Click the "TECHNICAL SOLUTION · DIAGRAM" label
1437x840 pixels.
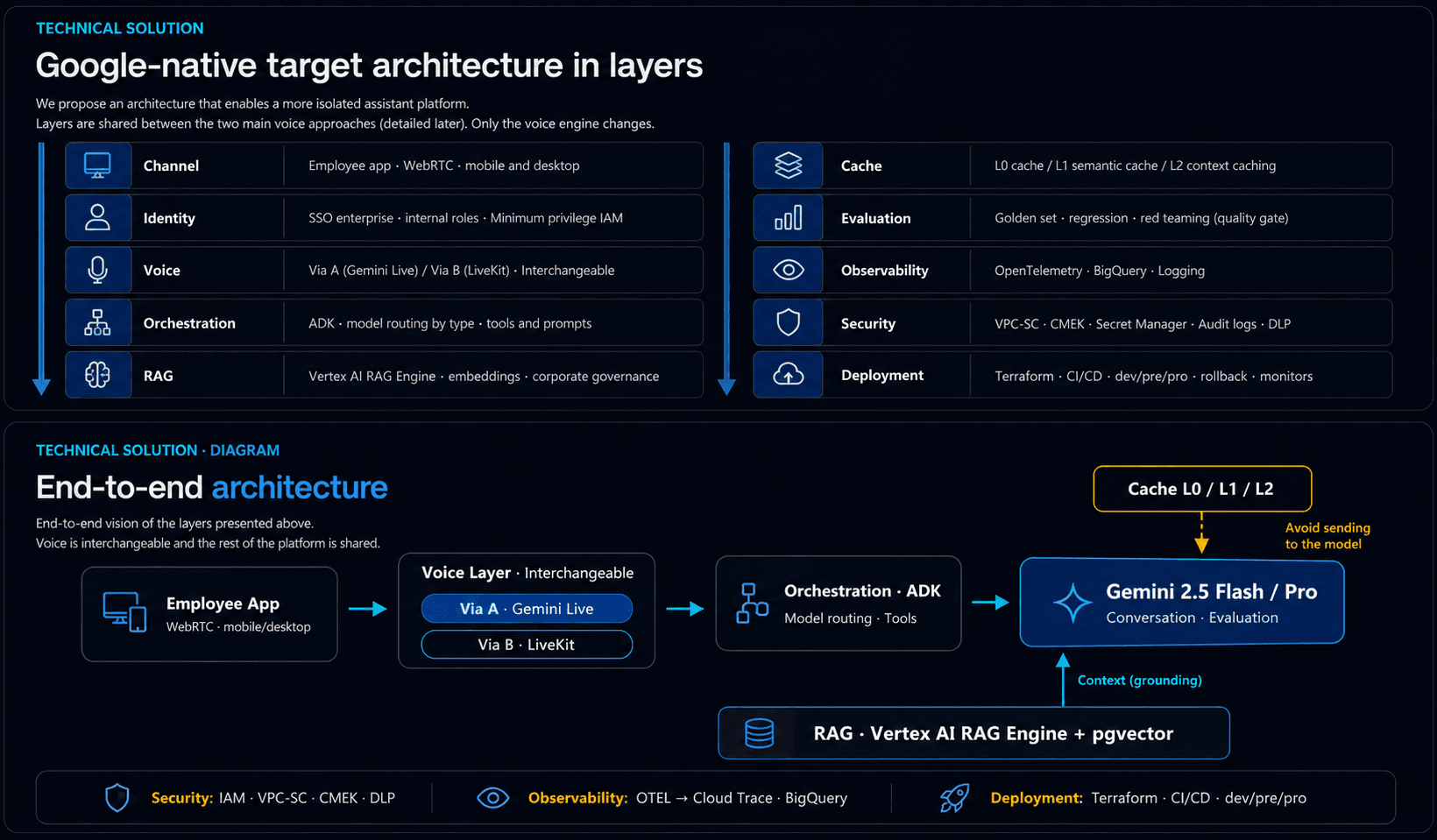(x=158, y=450)
